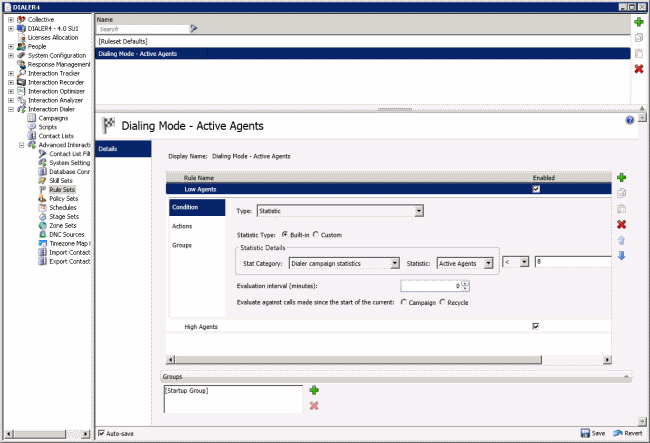
Task: Move rule down with blue arrow
Action: (621, 256)
